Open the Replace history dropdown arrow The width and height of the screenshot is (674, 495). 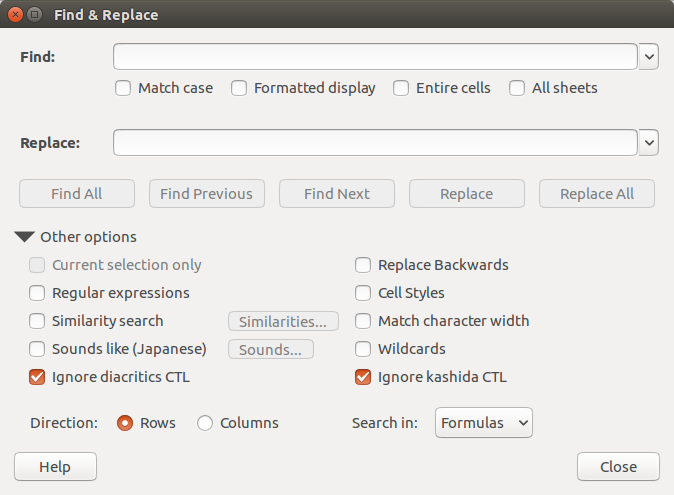(649, 143)
